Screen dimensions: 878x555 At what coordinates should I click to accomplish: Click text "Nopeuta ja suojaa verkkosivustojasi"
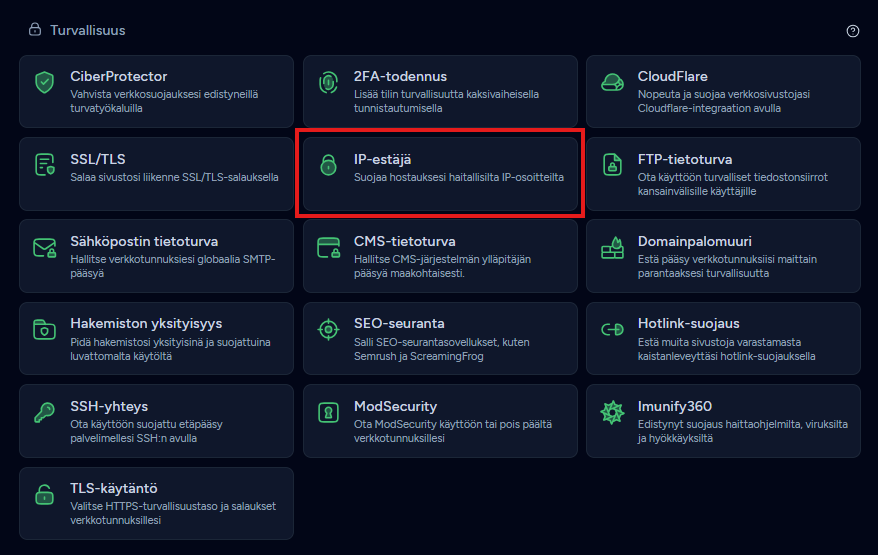click(723, 95)
